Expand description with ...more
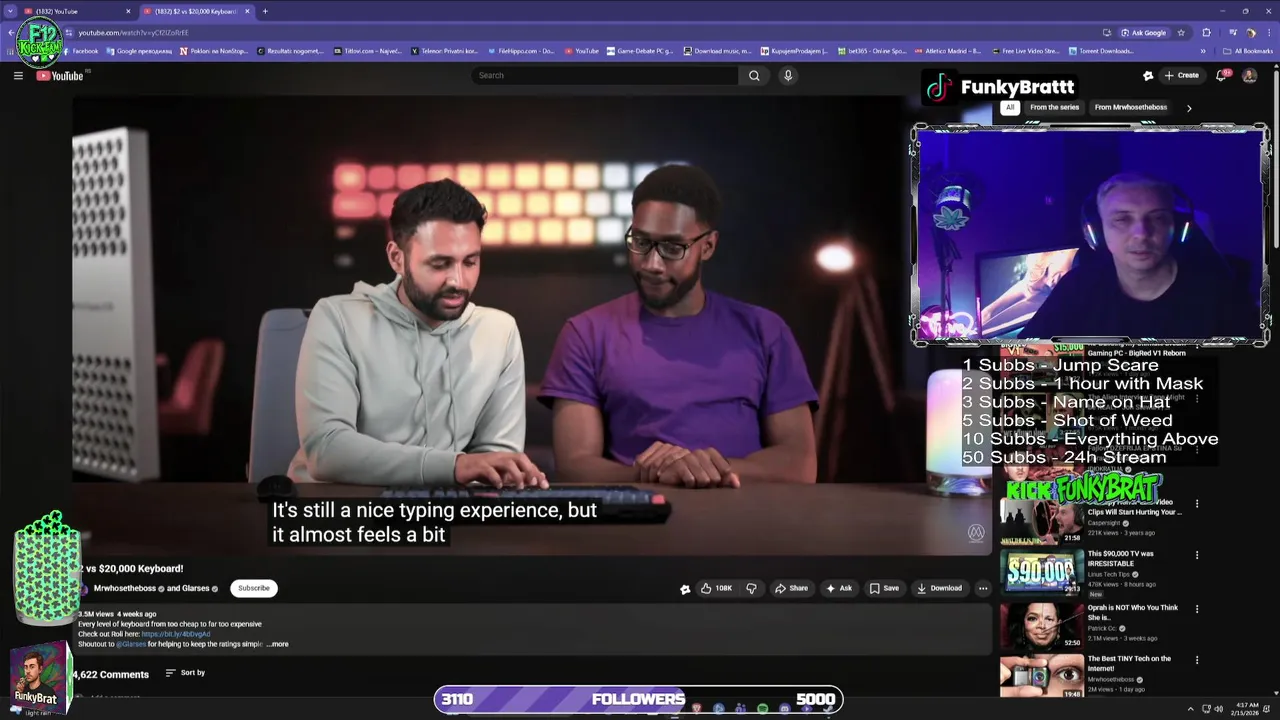 coord(278,644)
